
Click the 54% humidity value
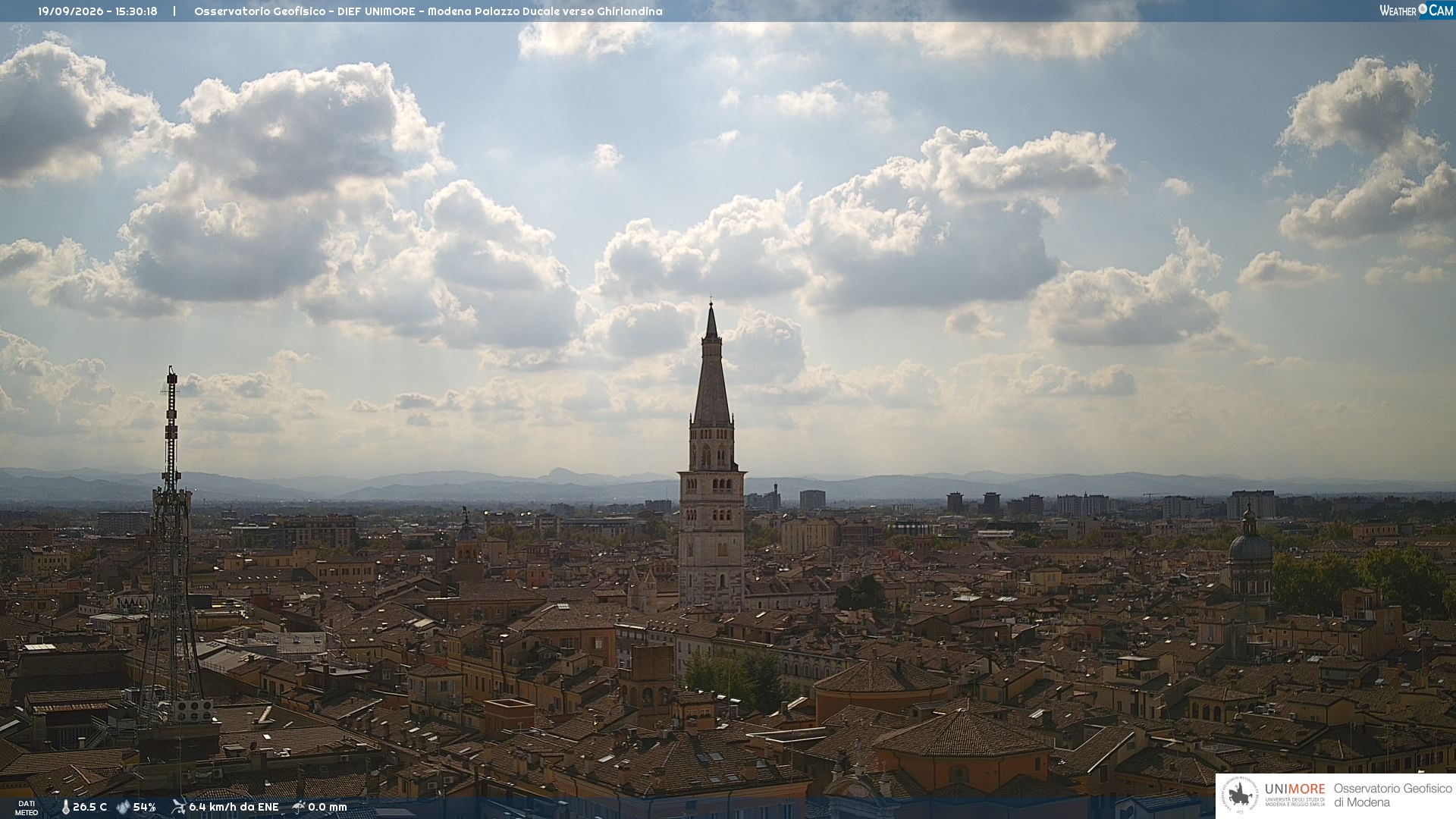tap(144, 807)
